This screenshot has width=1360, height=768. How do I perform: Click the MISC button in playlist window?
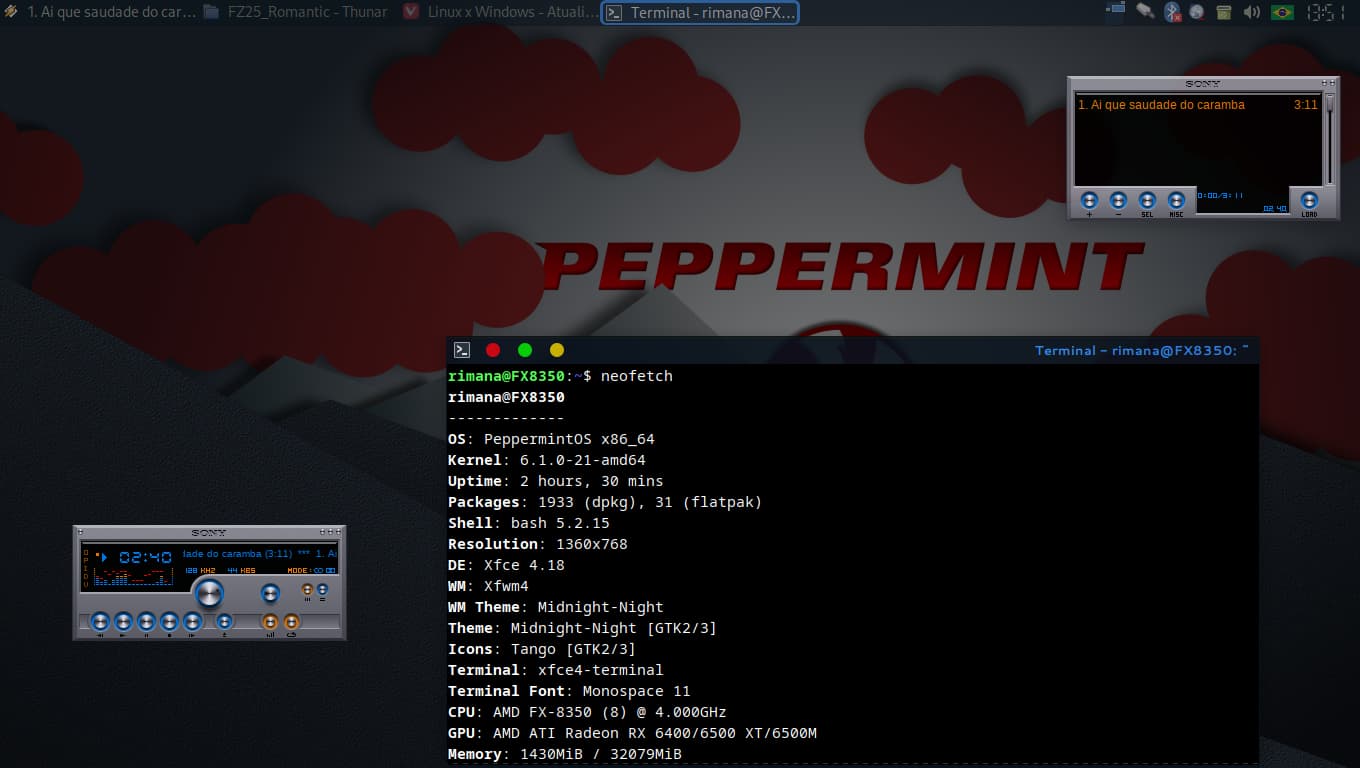[1176, 200]
